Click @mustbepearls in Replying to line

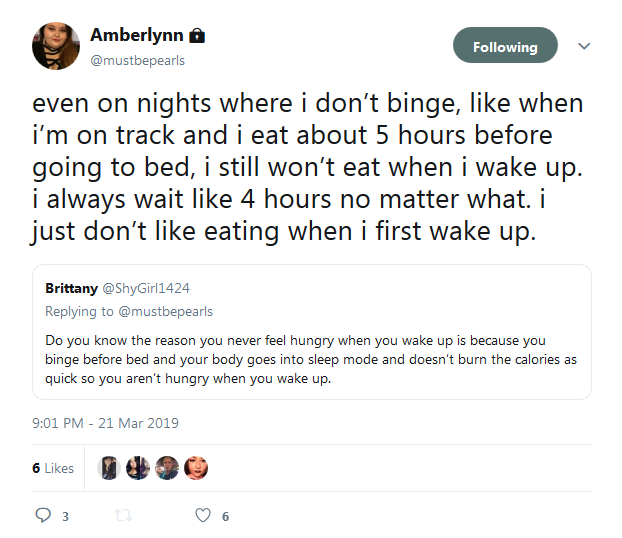(x=165, y=311)
